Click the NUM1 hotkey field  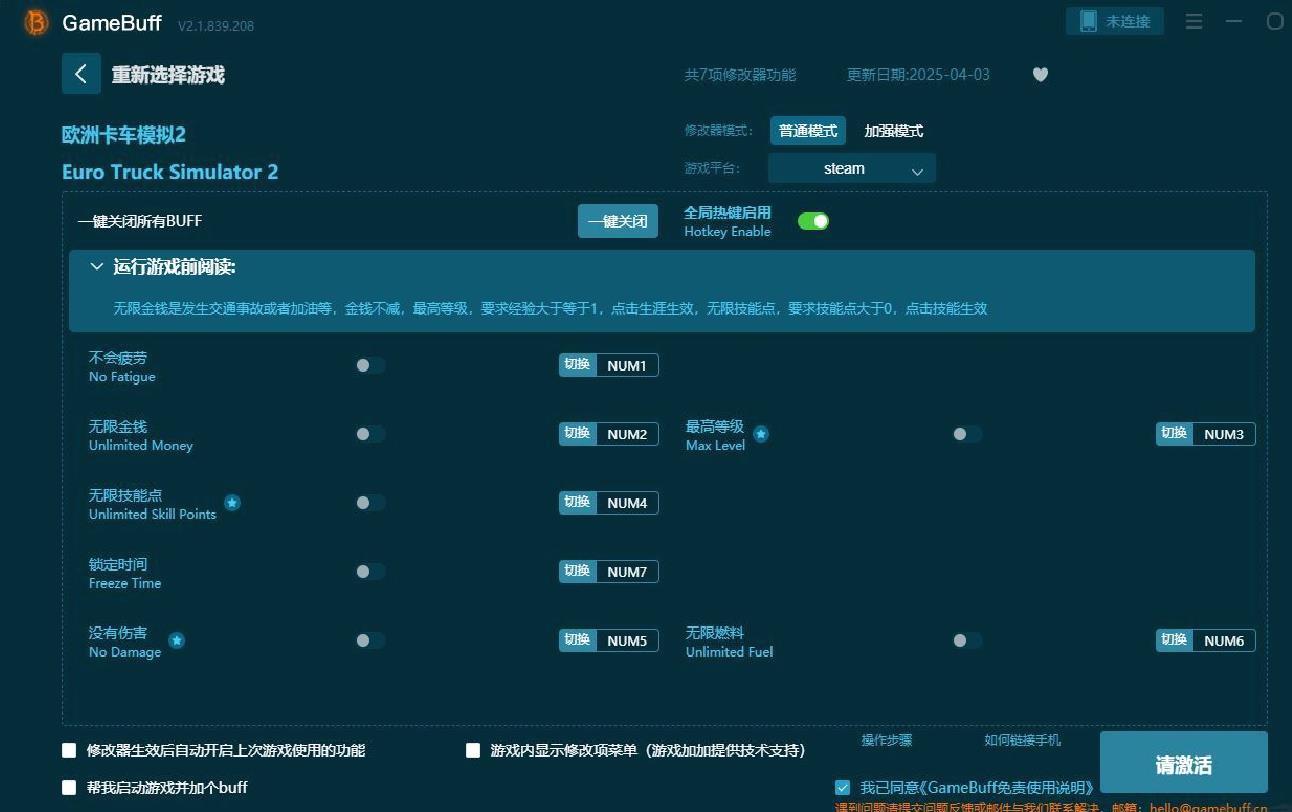(627, 366)
